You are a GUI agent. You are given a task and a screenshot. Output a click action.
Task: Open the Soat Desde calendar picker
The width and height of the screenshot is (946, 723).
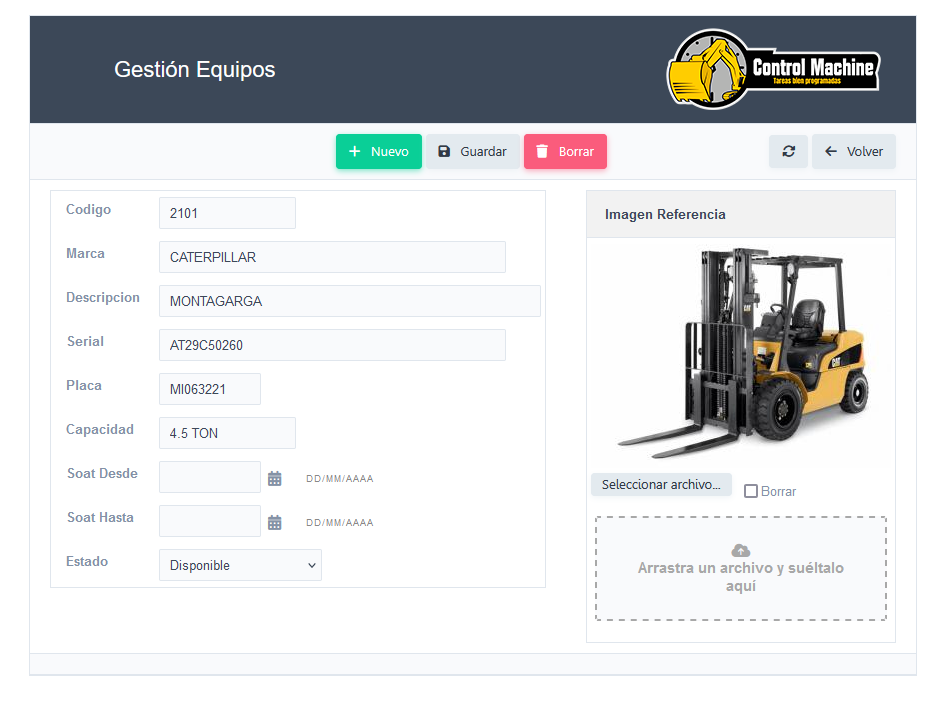[275, 479]
